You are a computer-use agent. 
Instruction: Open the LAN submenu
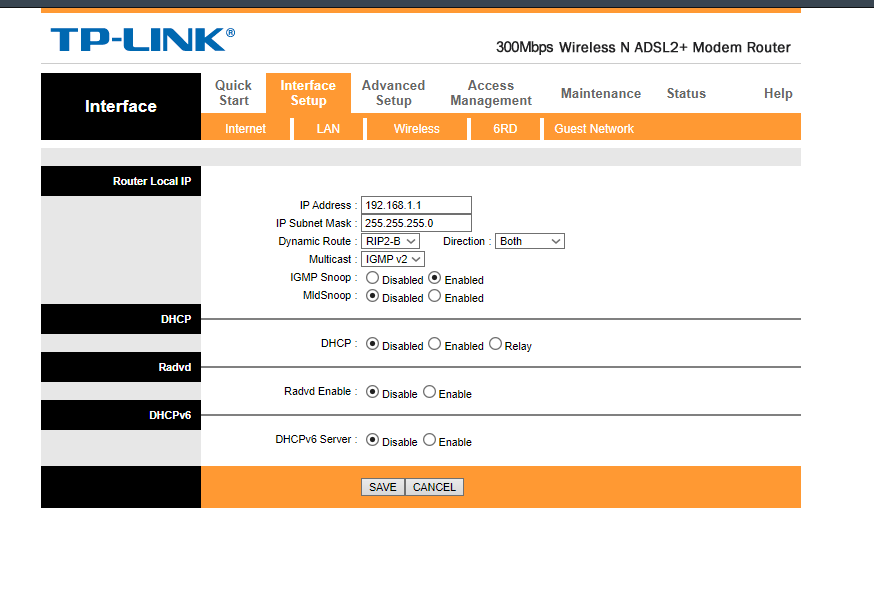[328, 129]
